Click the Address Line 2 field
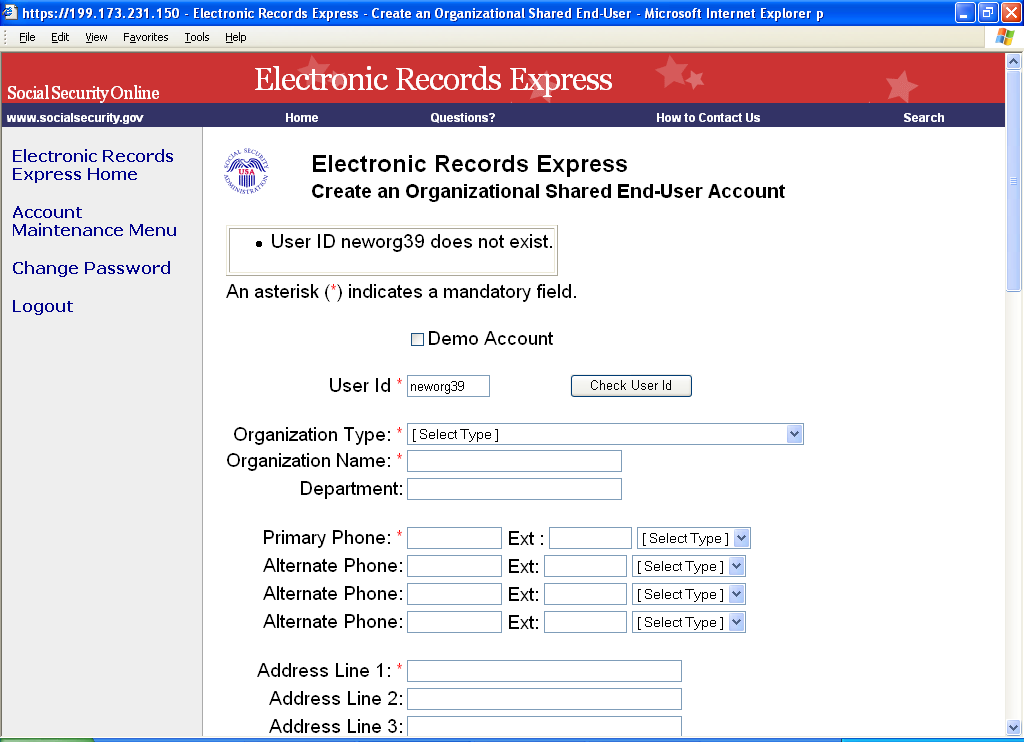 point(544,699)
